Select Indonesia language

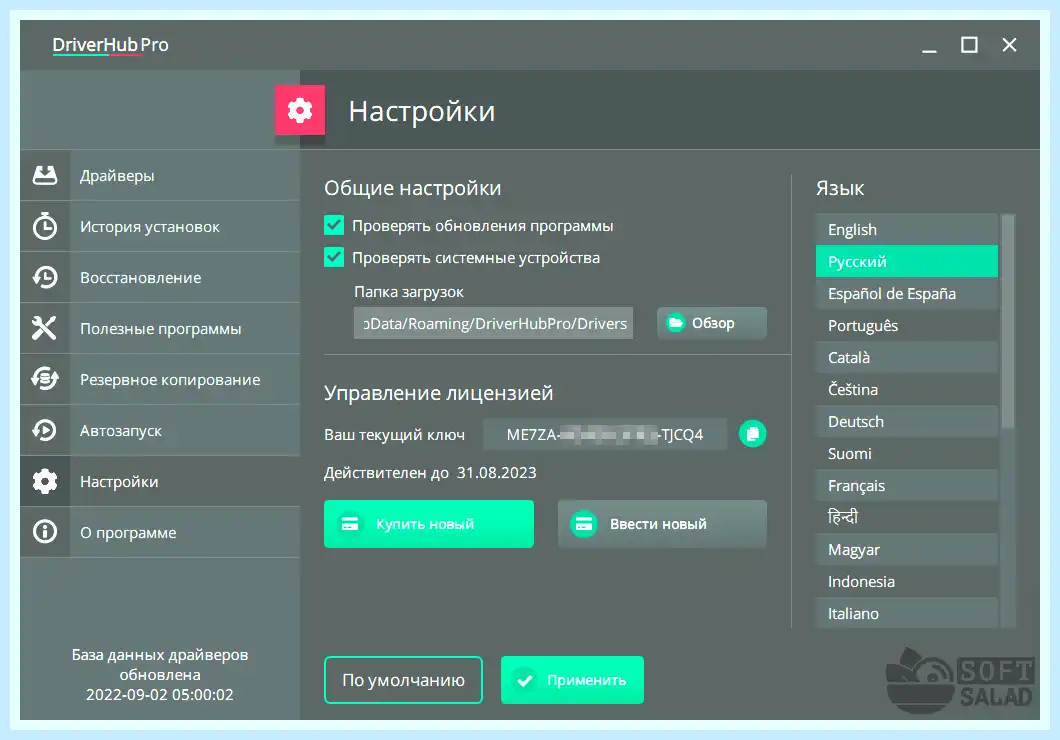907,581
